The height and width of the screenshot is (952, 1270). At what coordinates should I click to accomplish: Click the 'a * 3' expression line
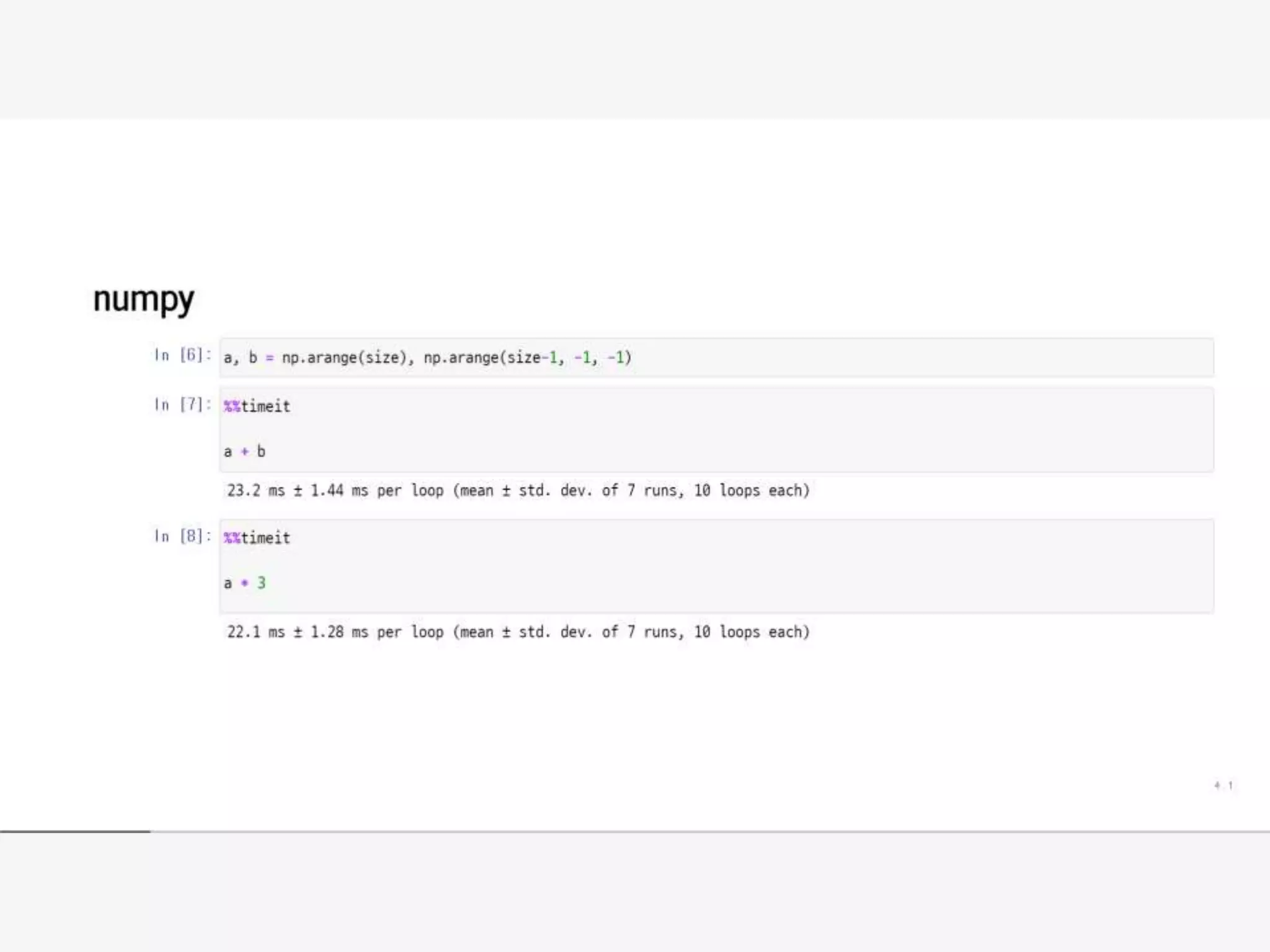click(244, 583)
